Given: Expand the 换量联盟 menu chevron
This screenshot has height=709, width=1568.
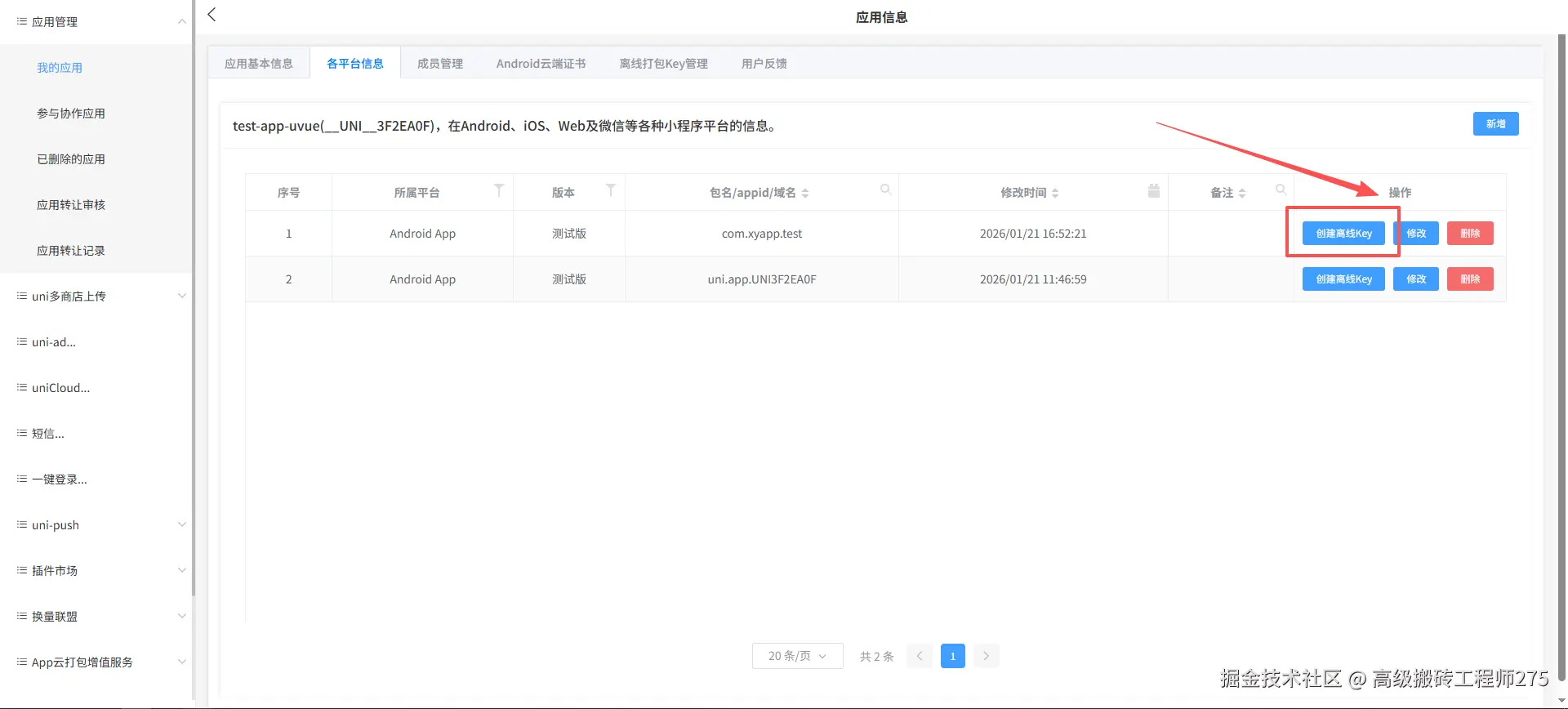Looking at the screenshot, I should tap(181, 616).
